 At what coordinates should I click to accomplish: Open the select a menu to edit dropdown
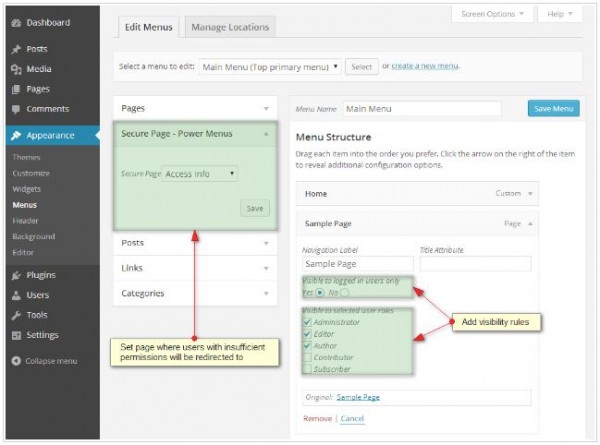click(269, 67)
